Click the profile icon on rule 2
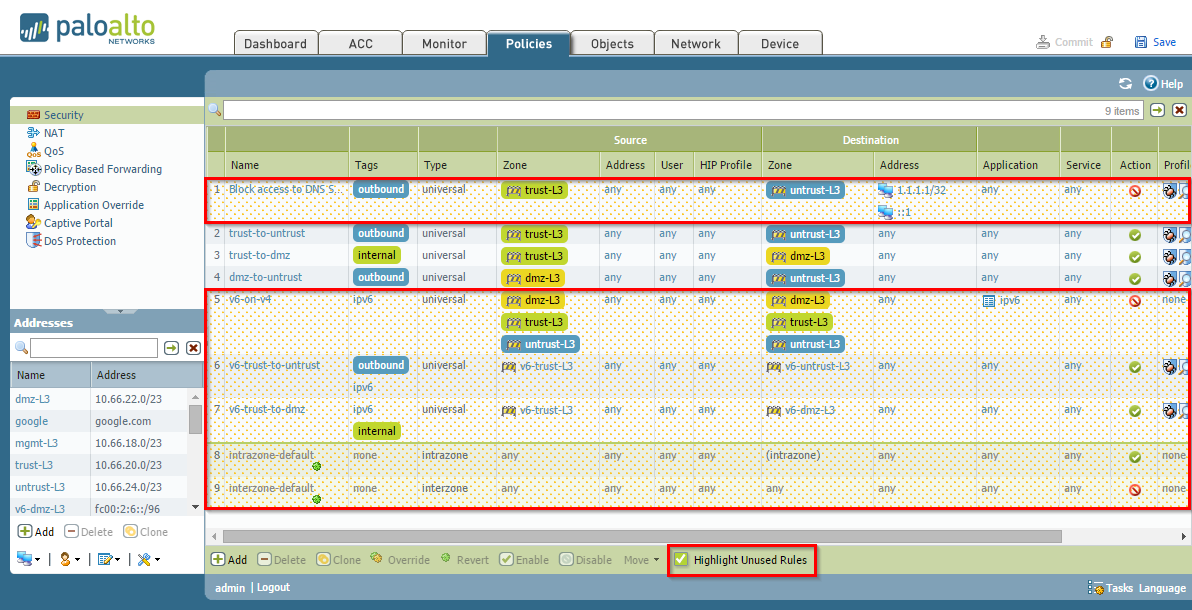1192x610 pixels. 1168,234
